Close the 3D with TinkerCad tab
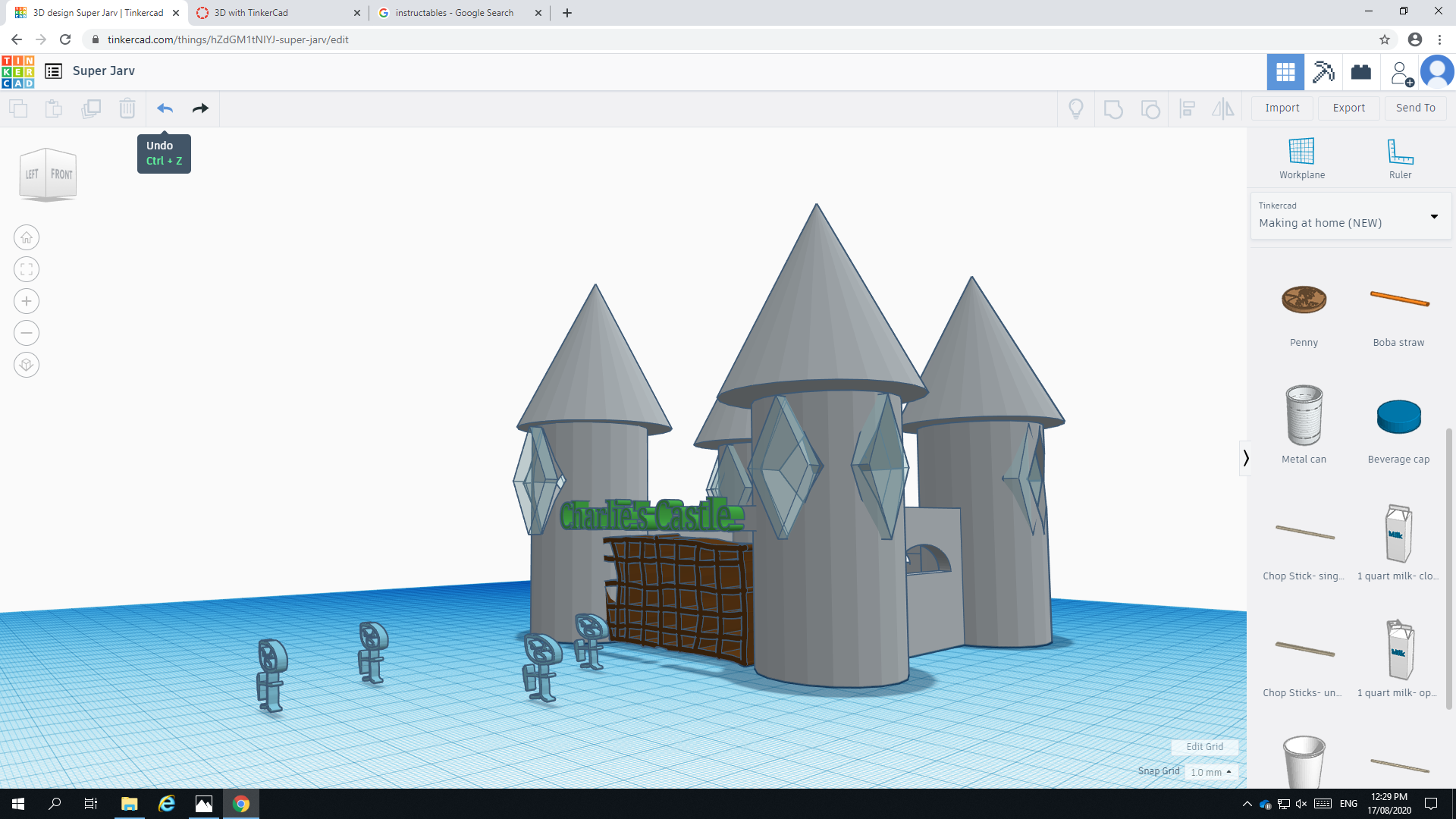 [x=357, y=13]
